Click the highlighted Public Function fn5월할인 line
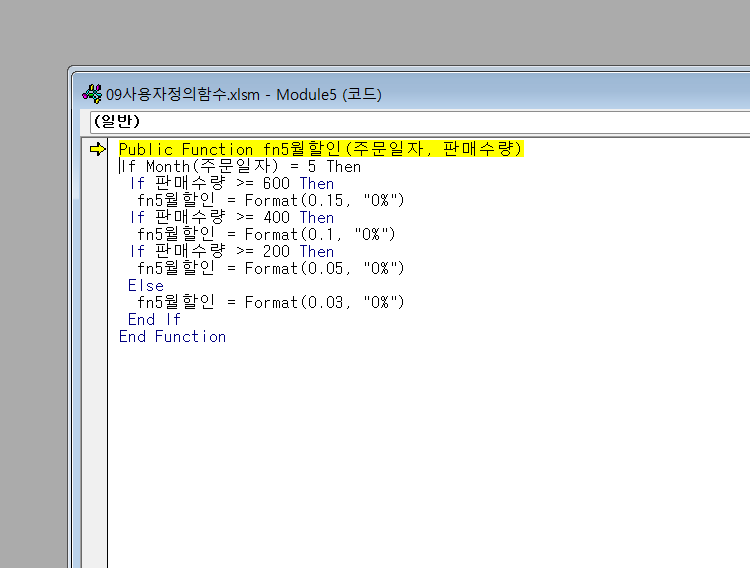Image resolution: width=750 pixels, height=568 pixels. click(x=321, y=149)
